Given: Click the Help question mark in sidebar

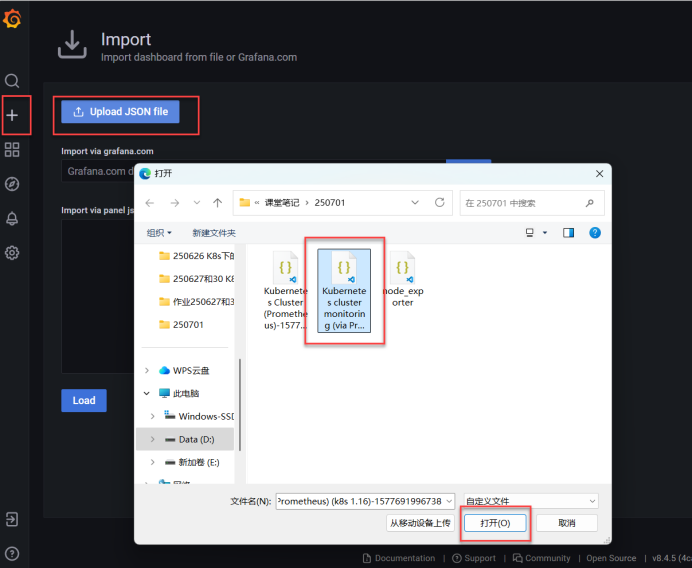Looking at the screenshot, I should point(12,553).
